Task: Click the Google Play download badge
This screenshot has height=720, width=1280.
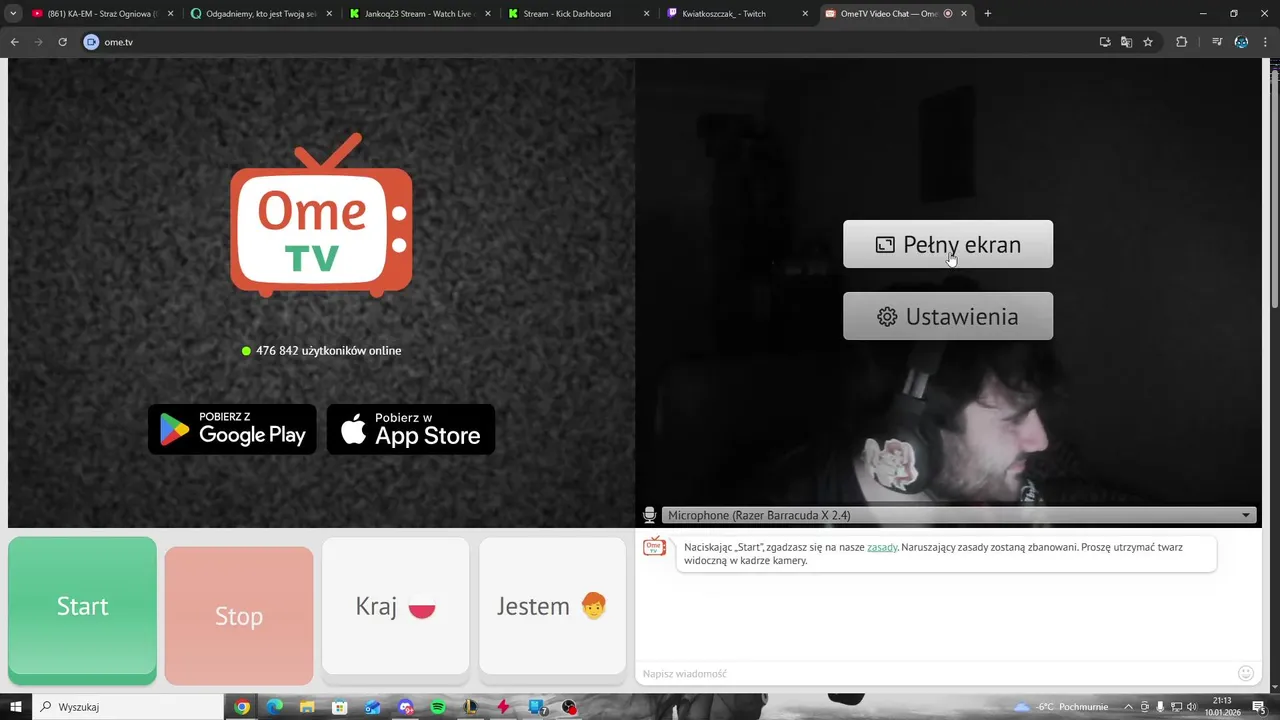Action: 232,429
